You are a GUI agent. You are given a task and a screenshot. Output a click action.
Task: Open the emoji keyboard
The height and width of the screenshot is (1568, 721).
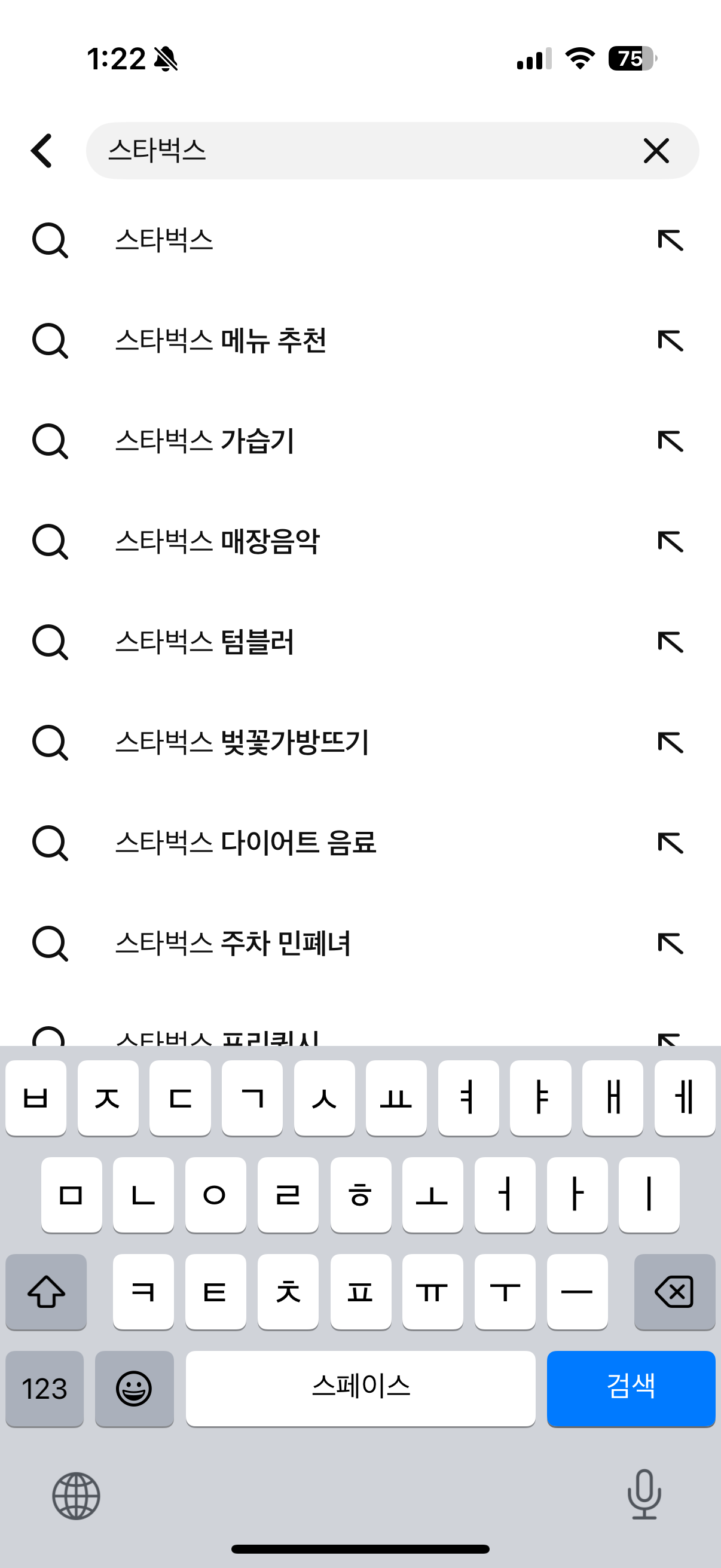[x=135, y=1389]
